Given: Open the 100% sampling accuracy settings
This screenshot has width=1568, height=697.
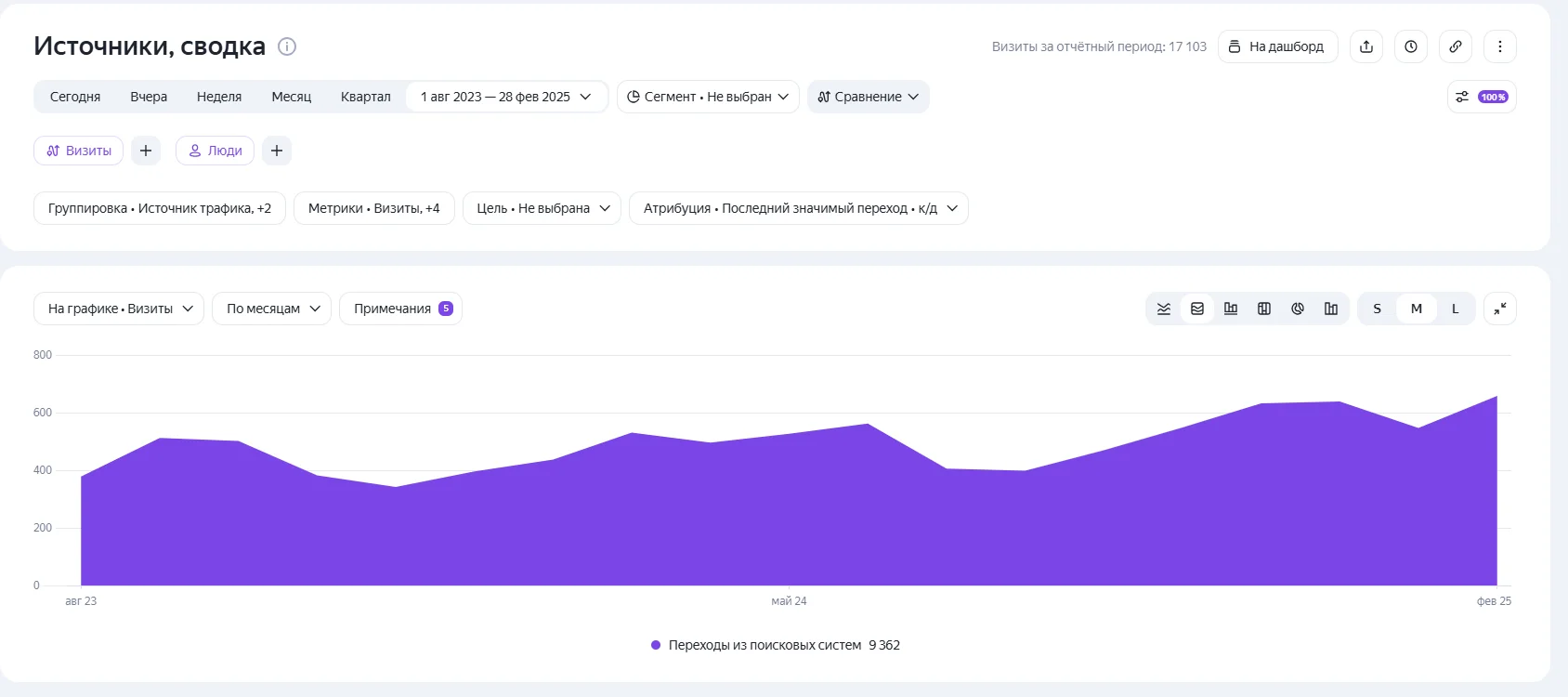Looking at the screenshot, I should point(1482,97).
